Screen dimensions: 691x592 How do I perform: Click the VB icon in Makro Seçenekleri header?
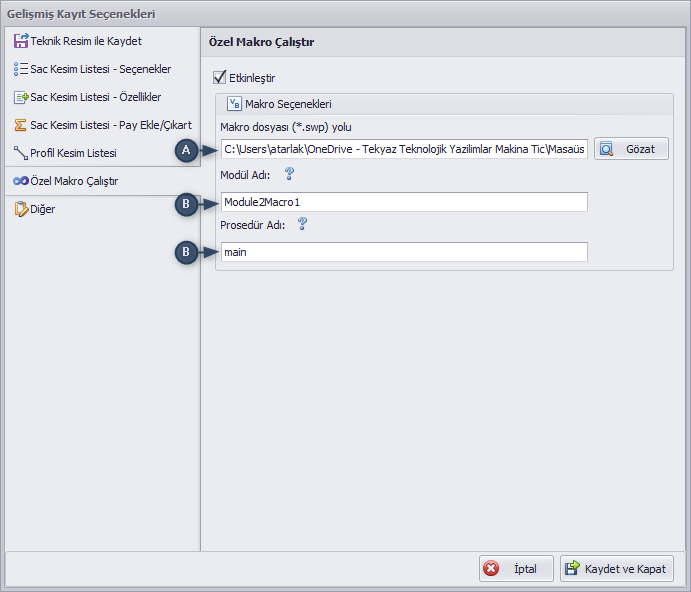click(x=234, y=104)
